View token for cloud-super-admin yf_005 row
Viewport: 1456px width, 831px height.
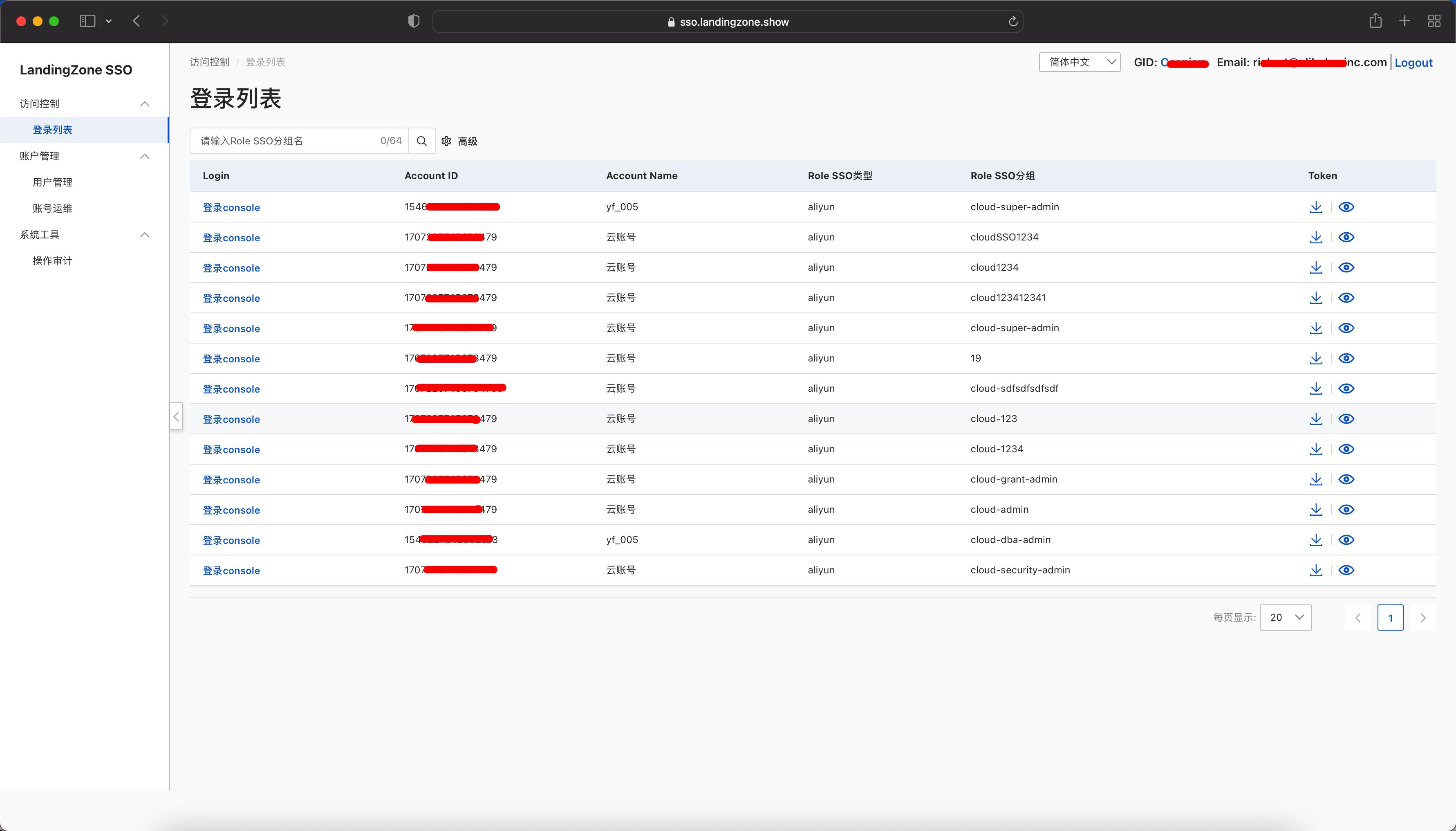1346,207
